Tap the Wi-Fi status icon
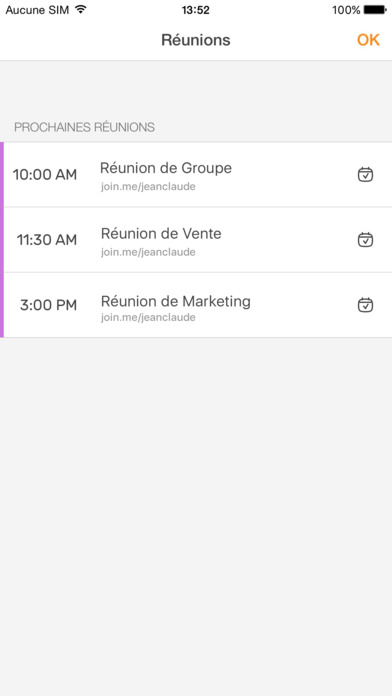Image resolution: width=392 pixels, height=696 pixels. coord(80,9)
